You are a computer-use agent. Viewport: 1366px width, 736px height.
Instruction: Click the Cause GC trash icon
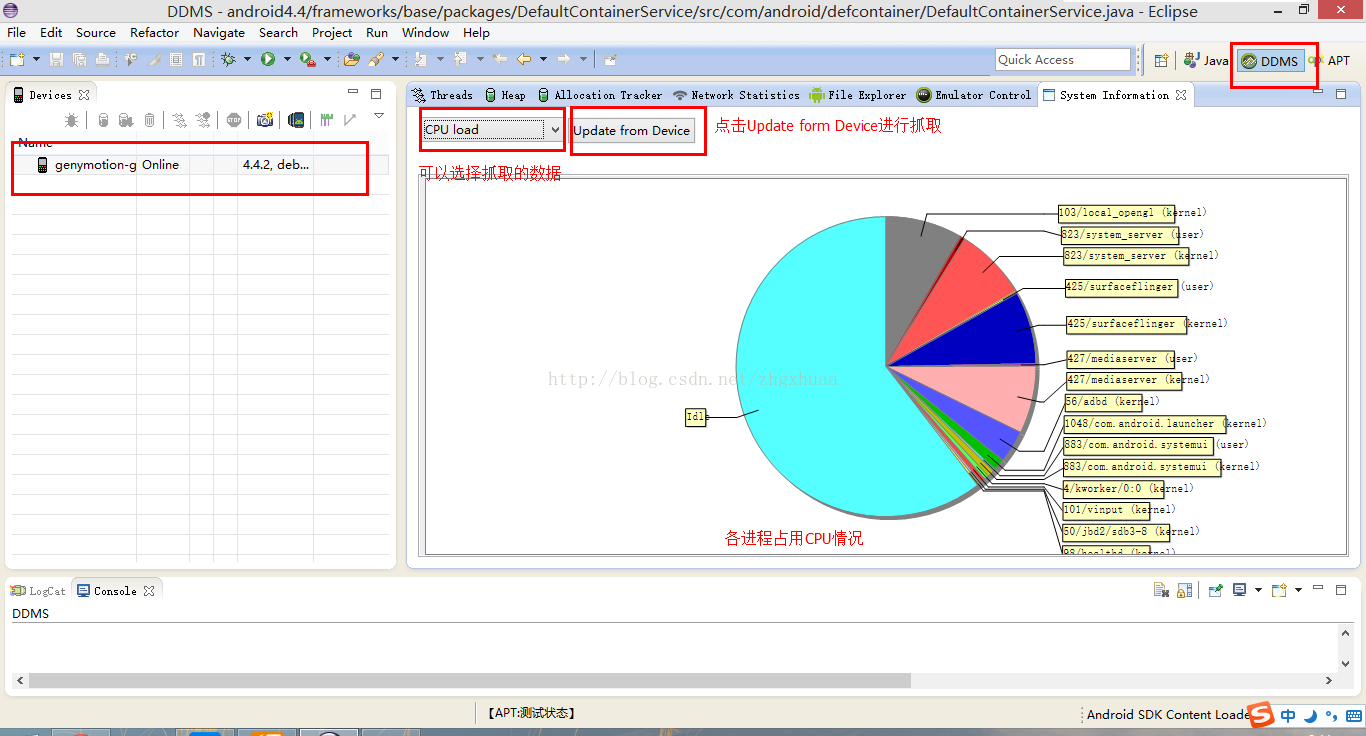(149, 120)
